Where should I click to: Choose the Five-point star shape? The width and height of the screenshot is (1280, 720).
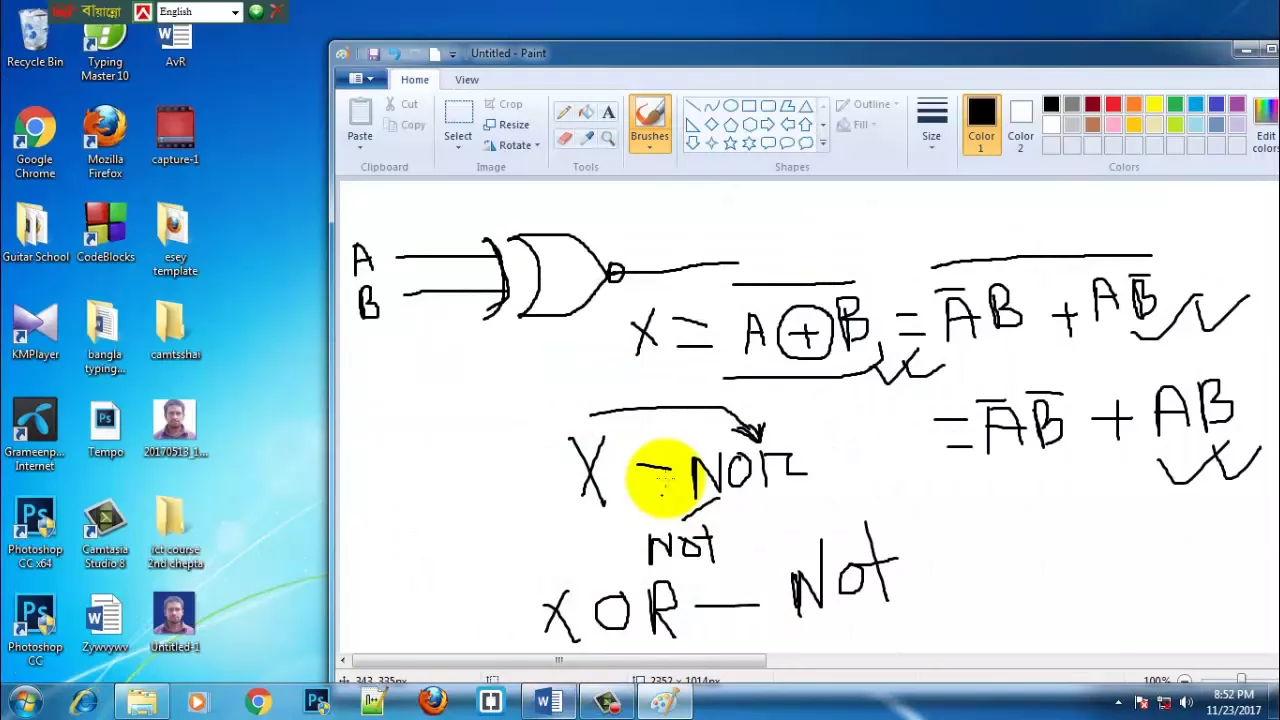tap(731, 143)
